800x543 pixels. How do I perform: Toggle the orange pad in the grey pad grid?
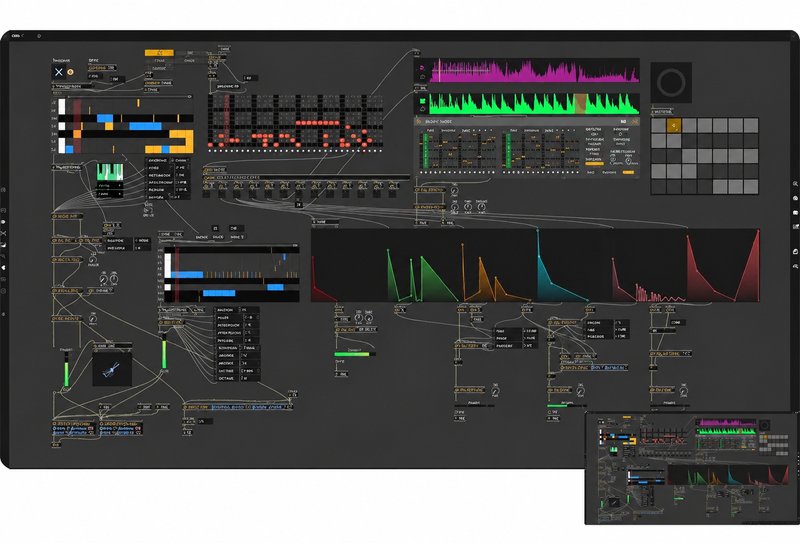click(x=673, y=125)
